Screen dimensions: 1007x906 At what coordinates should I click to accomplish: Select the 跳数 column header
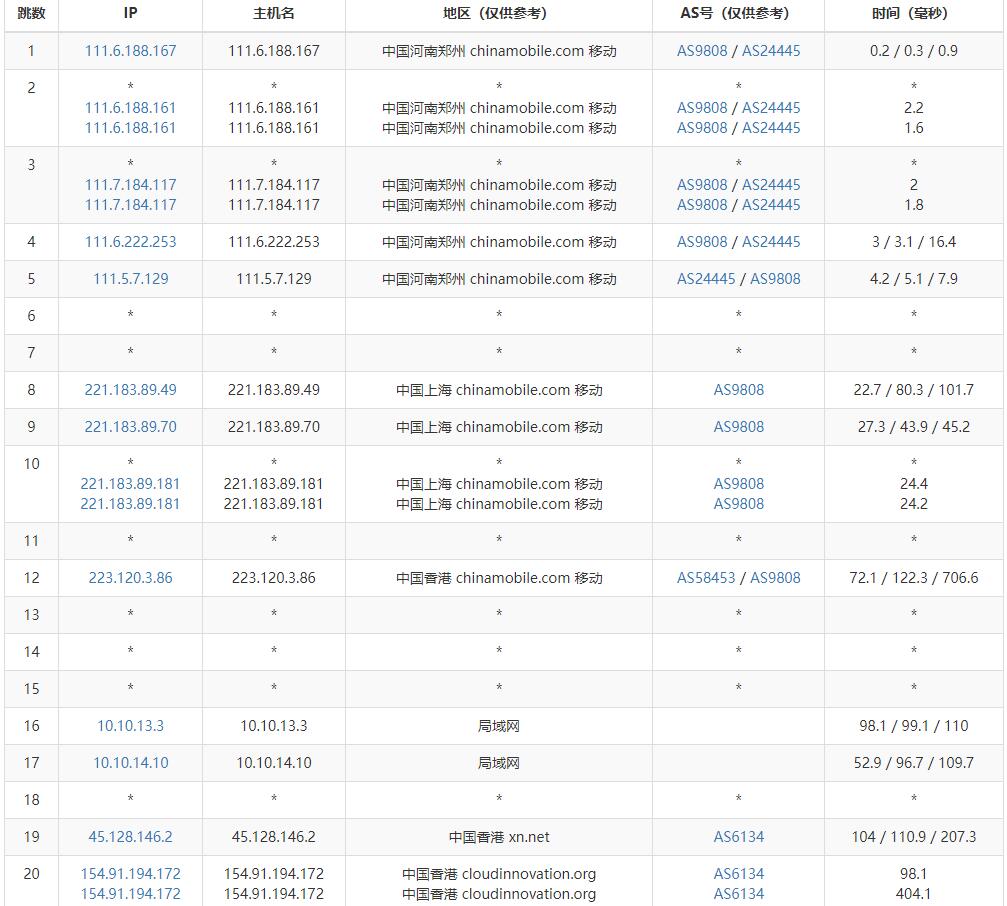click(x=31, y=13)
